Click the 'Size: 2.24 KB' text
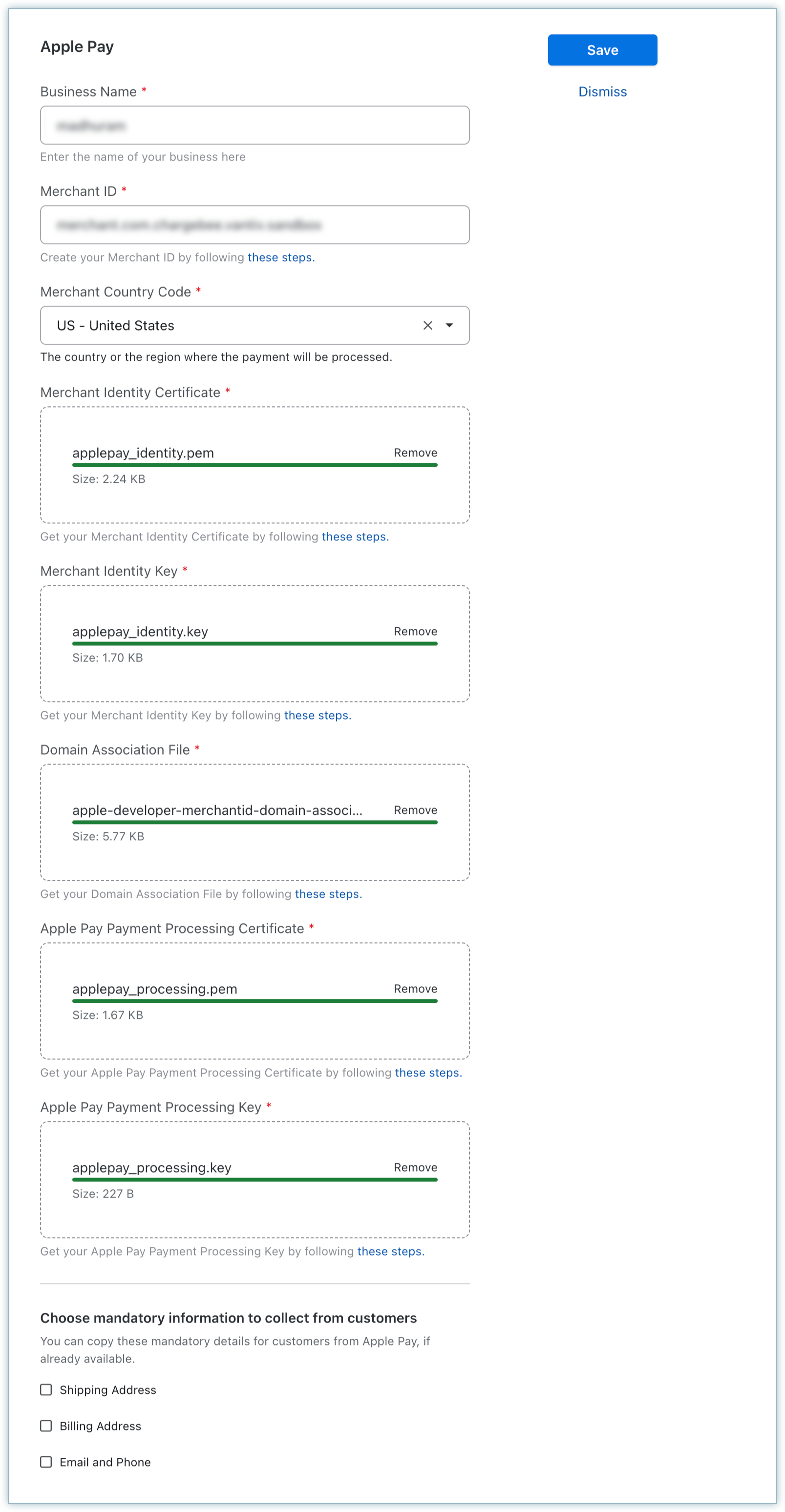Screen dimensions: 785x1512 [108, 479]
